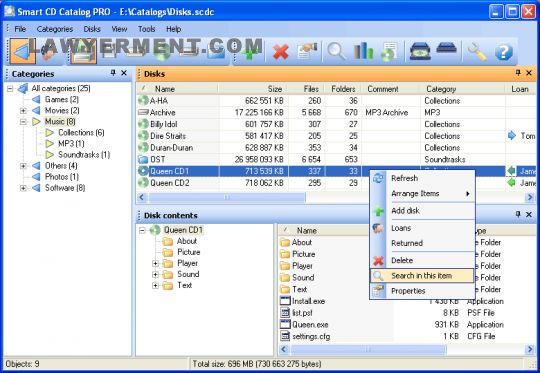Sort disks by the Category column
This screenshot has height=373, width=540.
coord(463,89)
